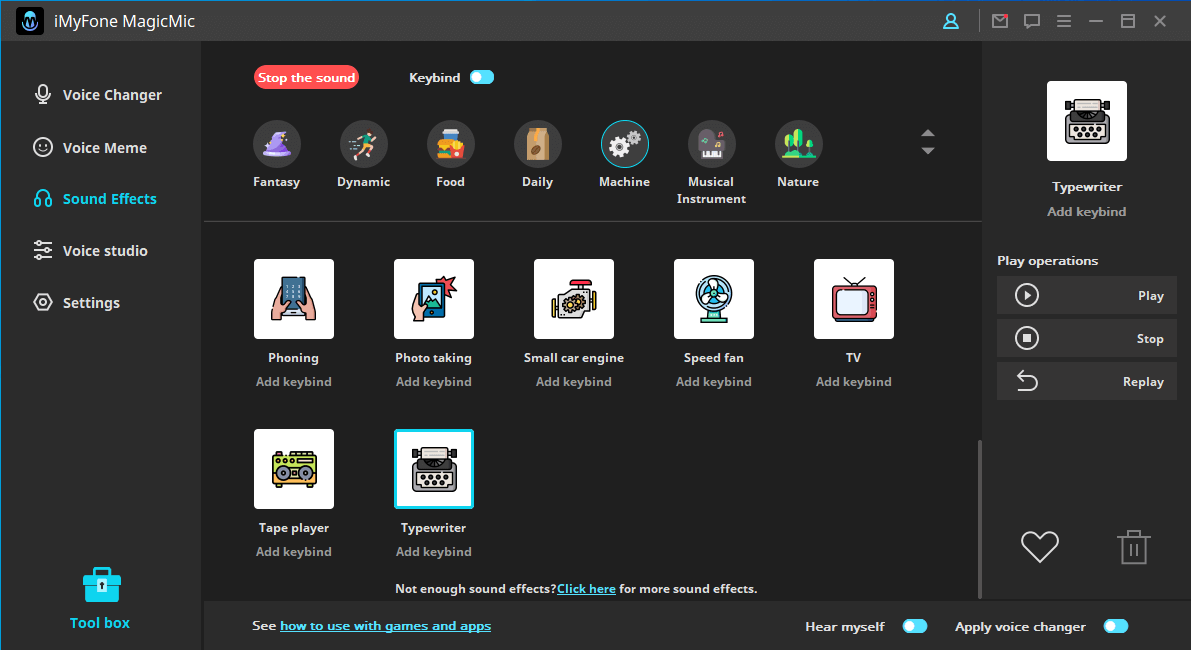Open the mail notifications icon
Screen dimensions: 1191x650
(x=1000, y=21)
